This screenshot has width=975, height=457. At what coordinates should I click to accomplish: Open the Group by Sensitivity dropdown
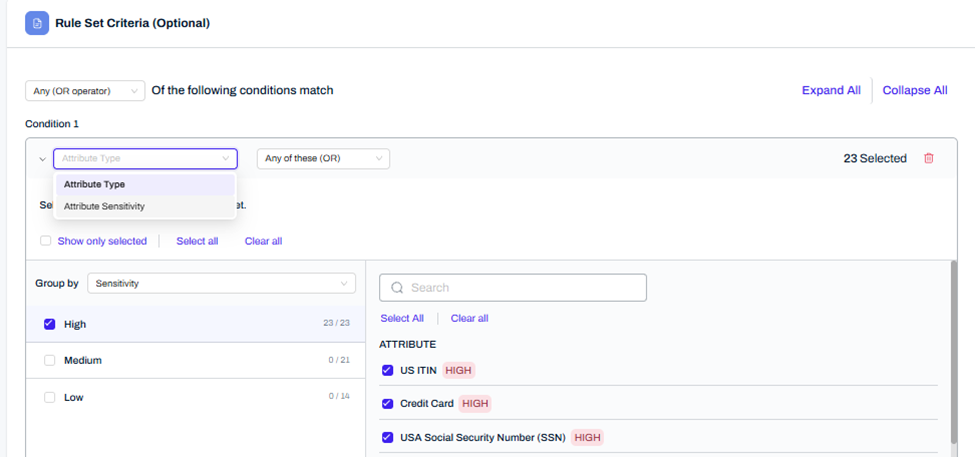pos(221,284)
